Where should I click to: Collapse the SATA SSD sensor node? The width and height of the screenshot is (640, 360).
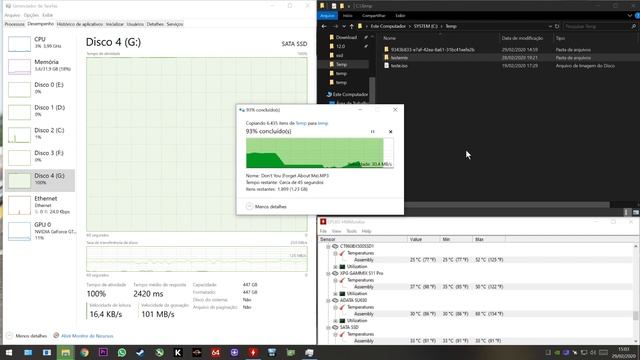click(328, 327)
